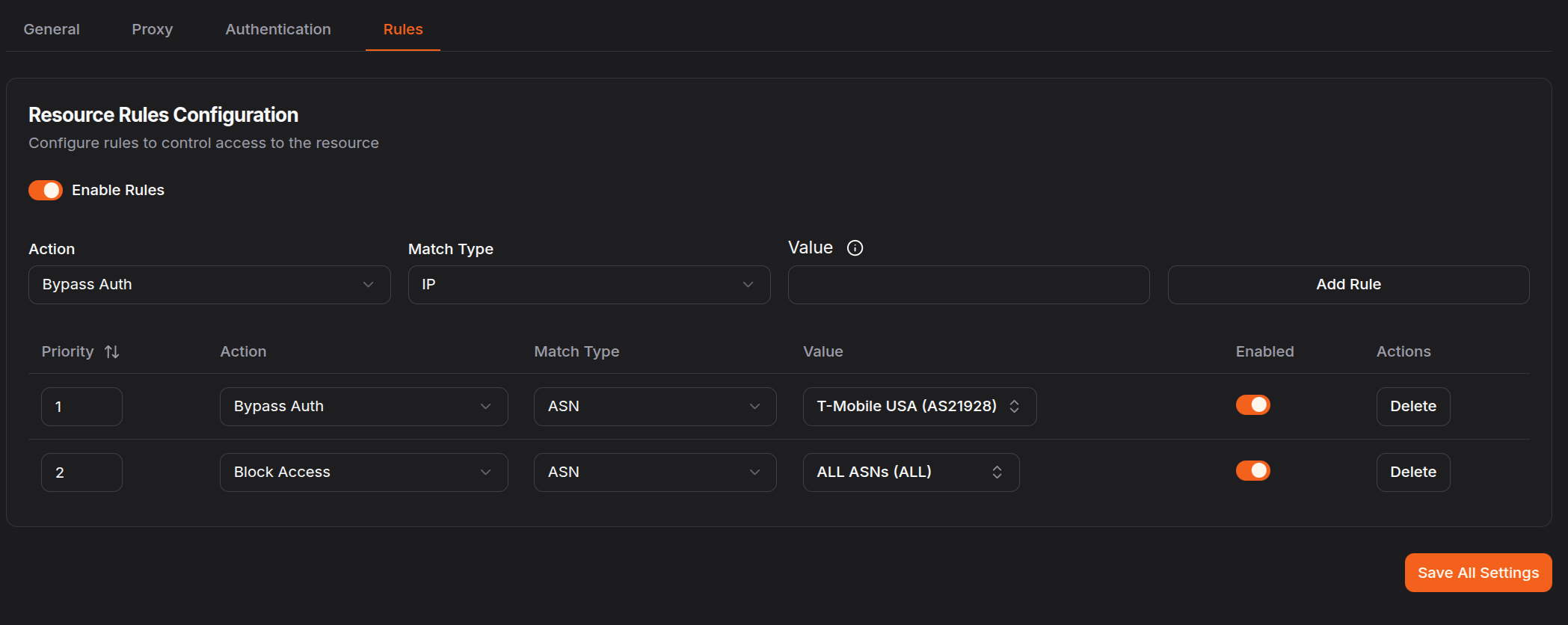Disable the T-Mobile USA rule toggle
Viewport: 1568px width, 625px height.
[x=1252, y=405]
